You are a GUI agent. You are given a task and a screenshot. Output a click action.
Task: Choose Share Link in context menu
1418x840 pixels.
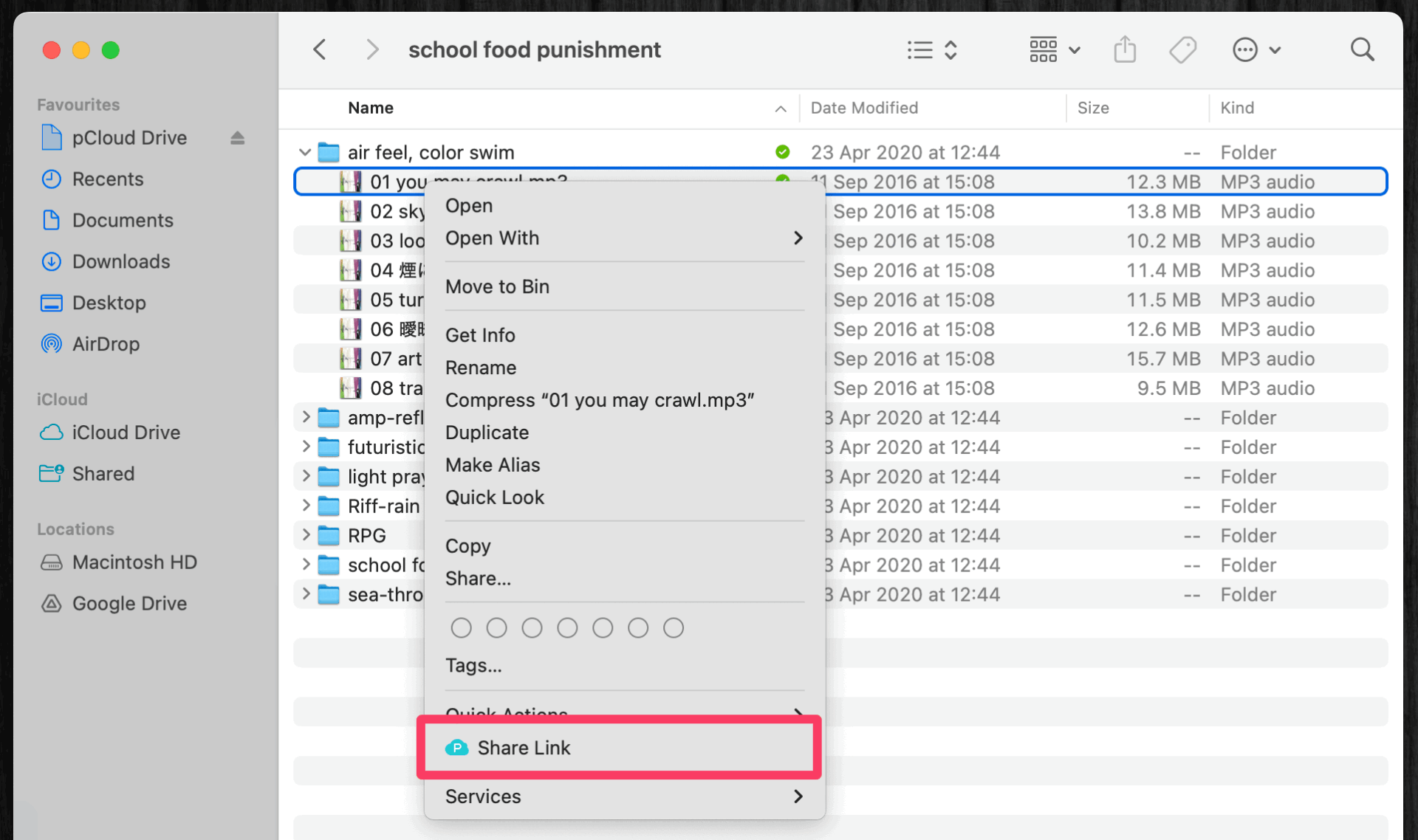(x=524, y=748)
